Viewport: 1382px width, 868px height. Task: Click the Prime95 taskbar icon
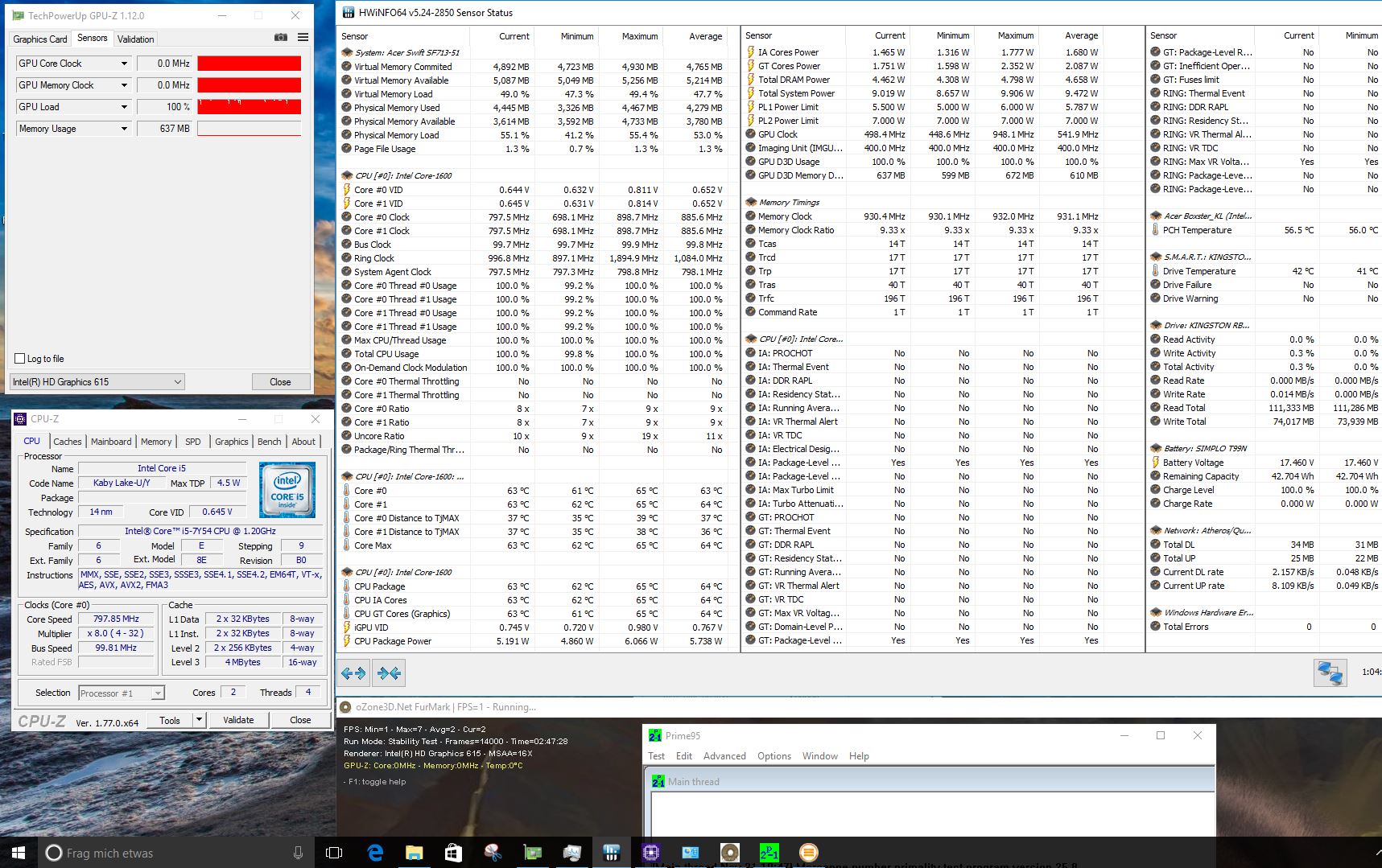click(x=769, y=853)
